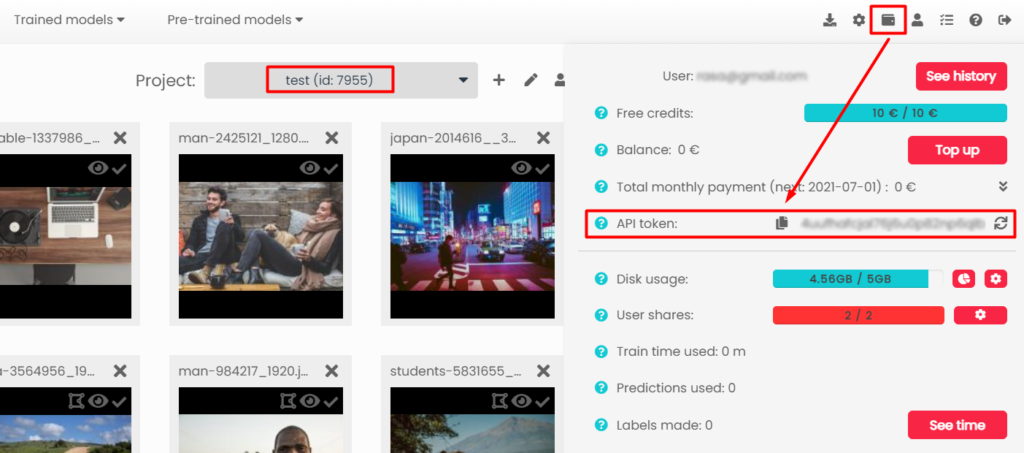The width and height of the screenshot is (1024, 453).
Task: Remove image man-2425121_1280 with its X
Action: coord(332,138)
